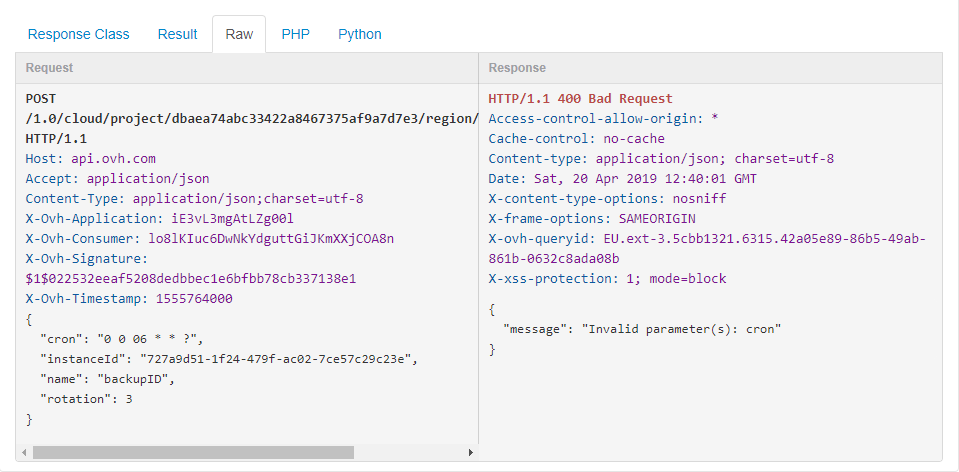Select the Raw tab
The image size is (959, 472).
click(239, 34)
